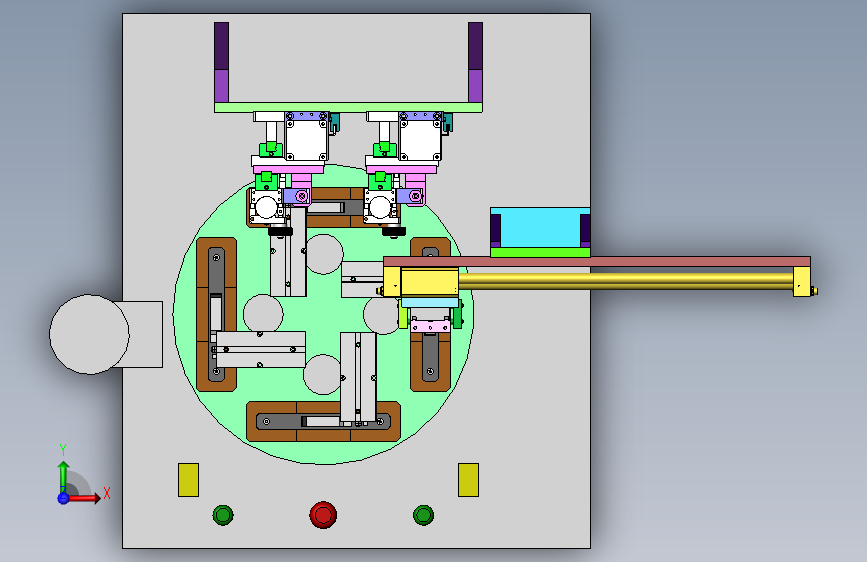The width and height of the screenshot is (867, 562).
Task: Select the right white square motor housing
Action: tap(420, 140)
